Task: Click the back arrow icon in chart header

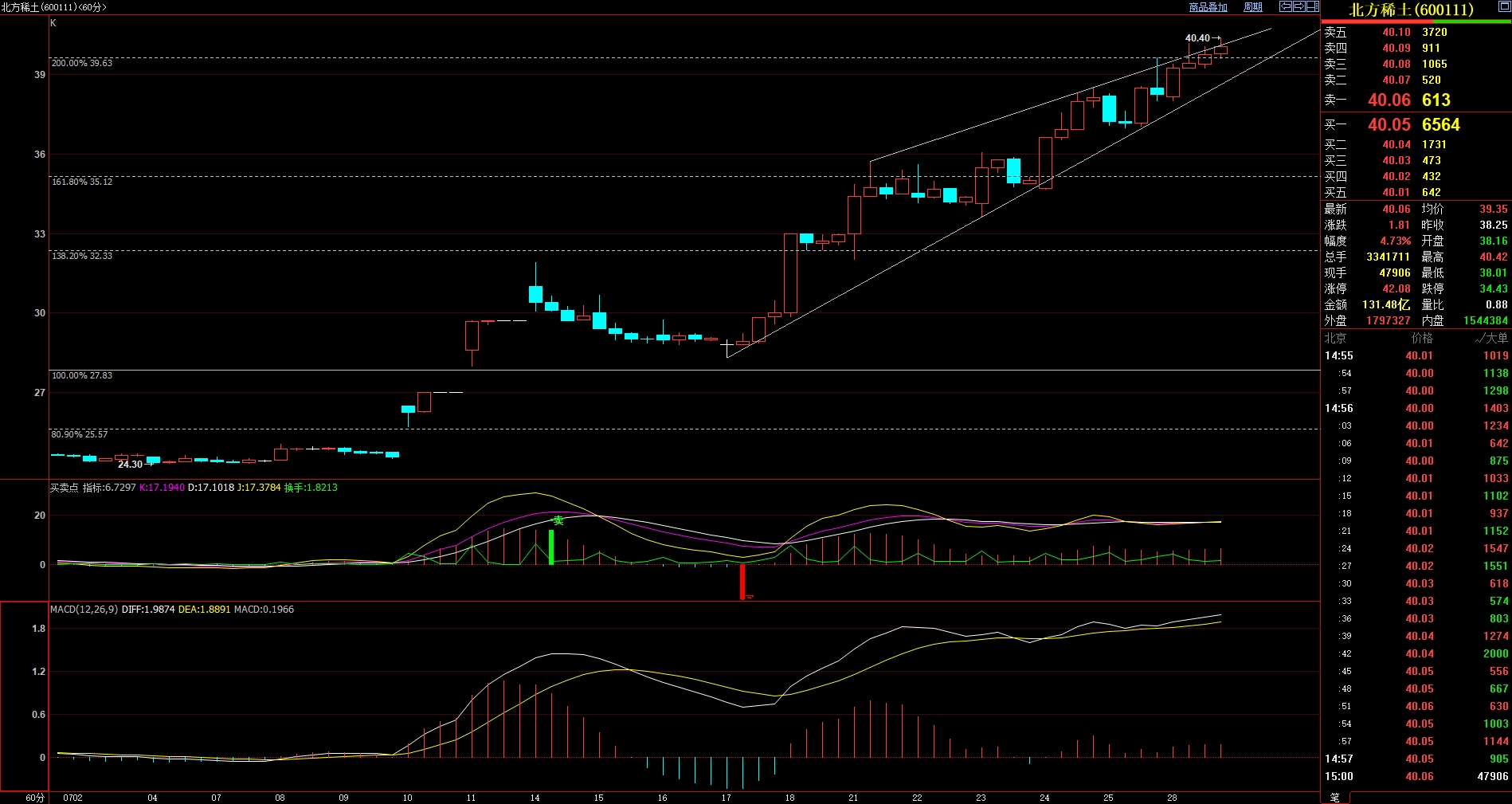Action: point(1285,6)
